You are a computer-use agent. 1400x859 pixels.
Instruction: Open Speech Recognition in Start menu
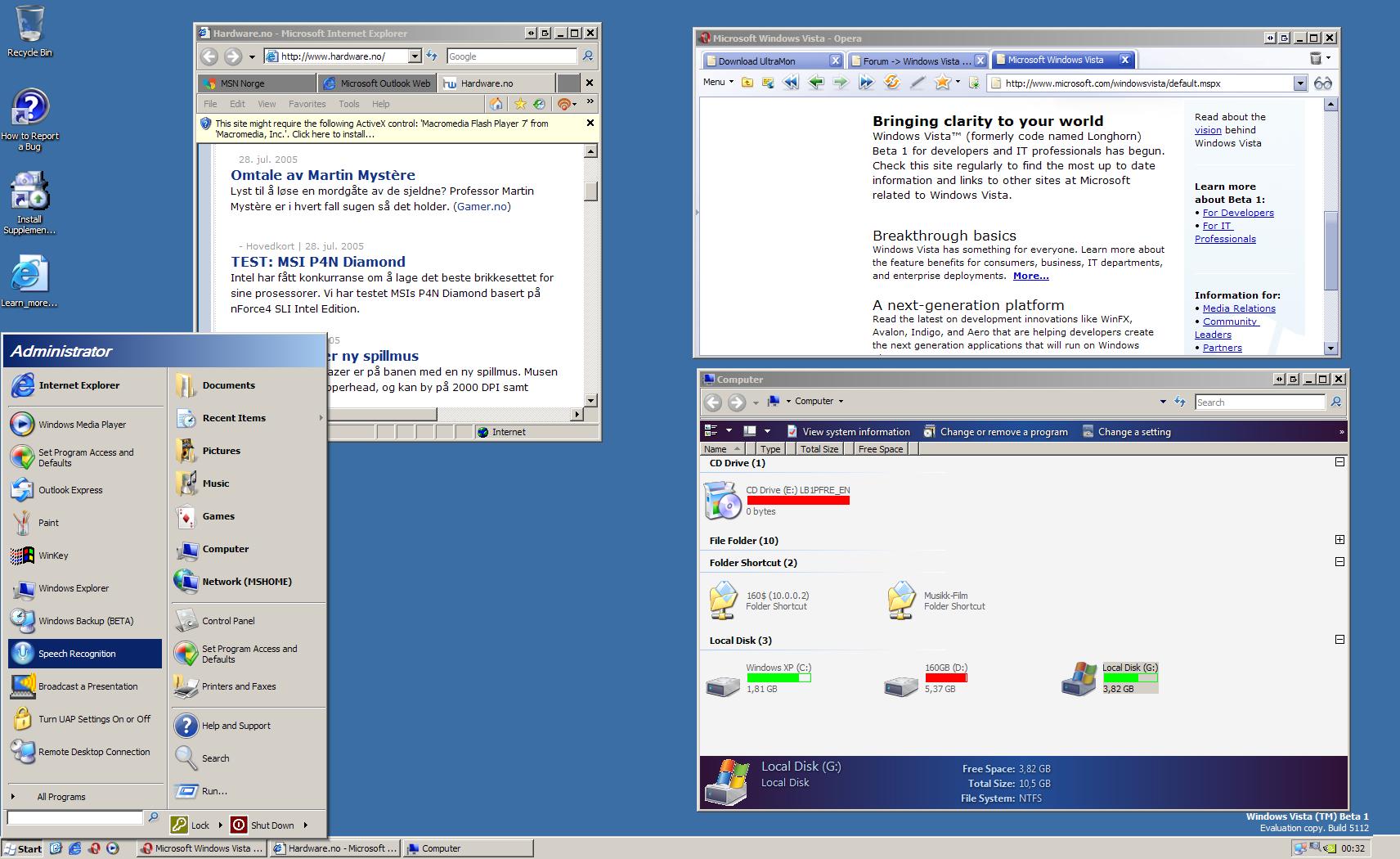tap(85, 654)
